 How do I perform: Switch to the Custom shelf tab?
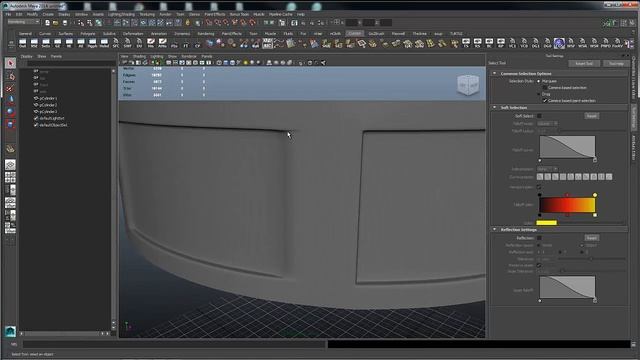(354, 34)
